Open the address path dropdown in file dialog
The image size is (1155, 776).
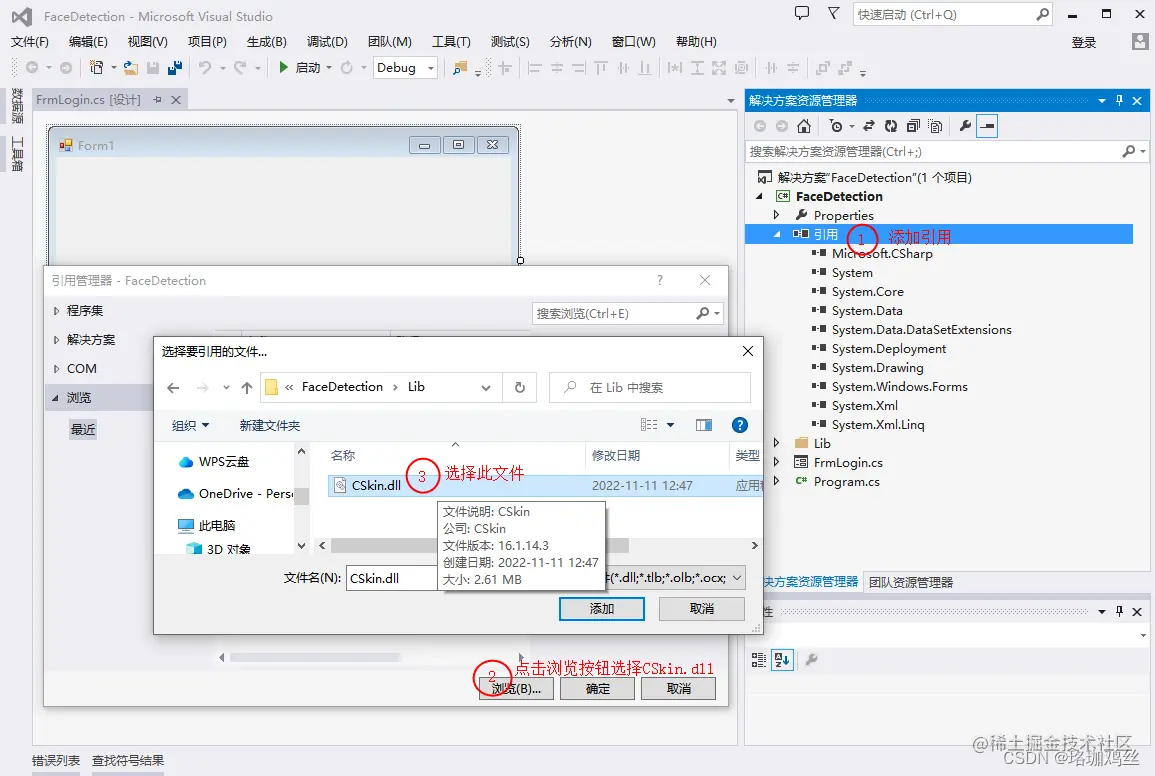tap(486, 388)
